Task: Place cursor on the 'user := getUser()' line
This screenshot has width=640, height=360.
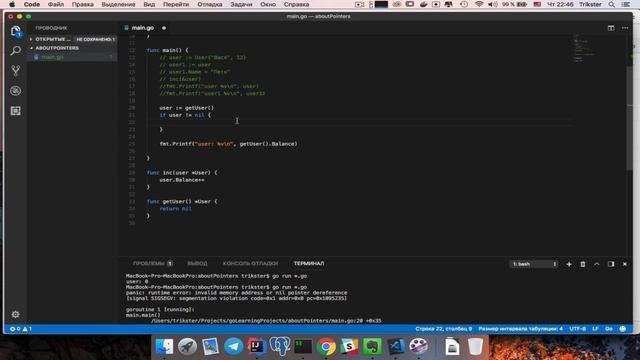Action: click(x=187, y=108)
